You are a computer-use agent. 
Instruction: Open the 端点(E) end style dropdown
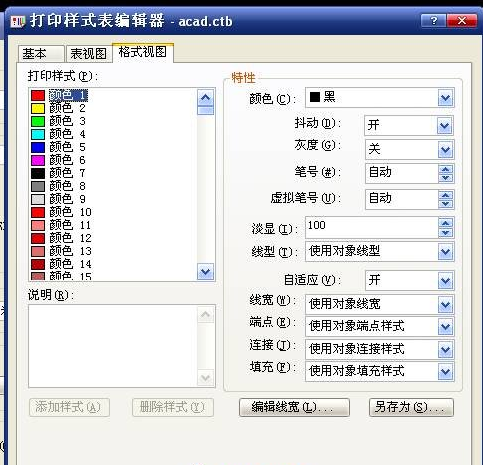[x=446, y=327]
